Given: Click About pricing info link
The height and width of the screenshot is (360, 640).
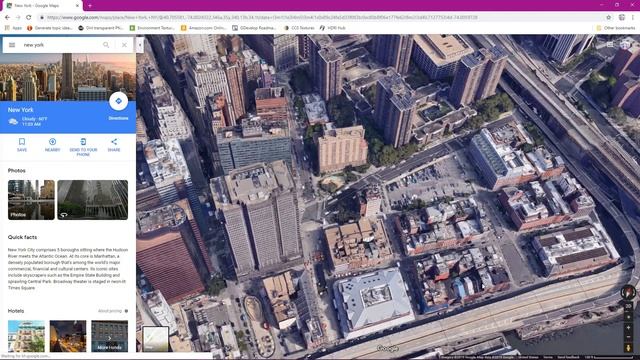Looking at the screenshot, I should point(113,311).
